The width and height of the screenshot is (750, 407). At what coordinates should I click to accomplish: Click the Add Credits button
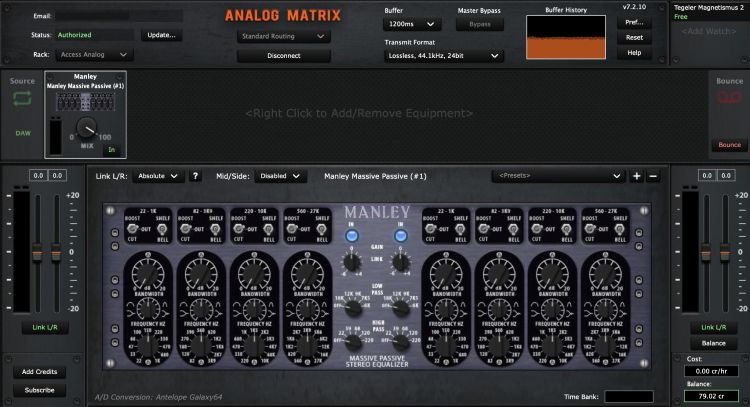[x=39, y=372]
